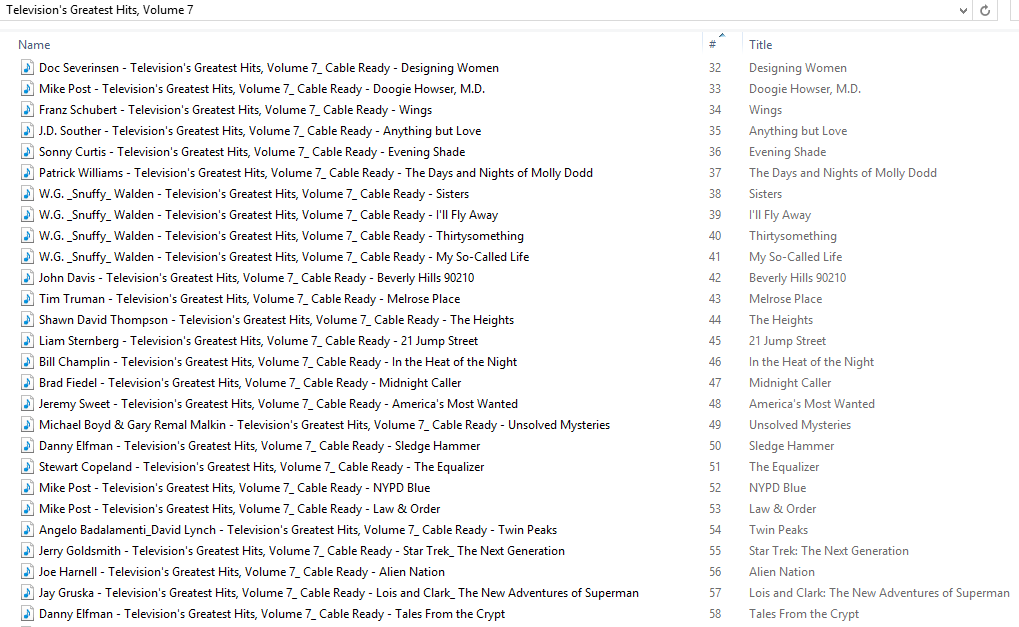Select the music icon for Melrose Place
The image size is (1019, 627).
27,299
